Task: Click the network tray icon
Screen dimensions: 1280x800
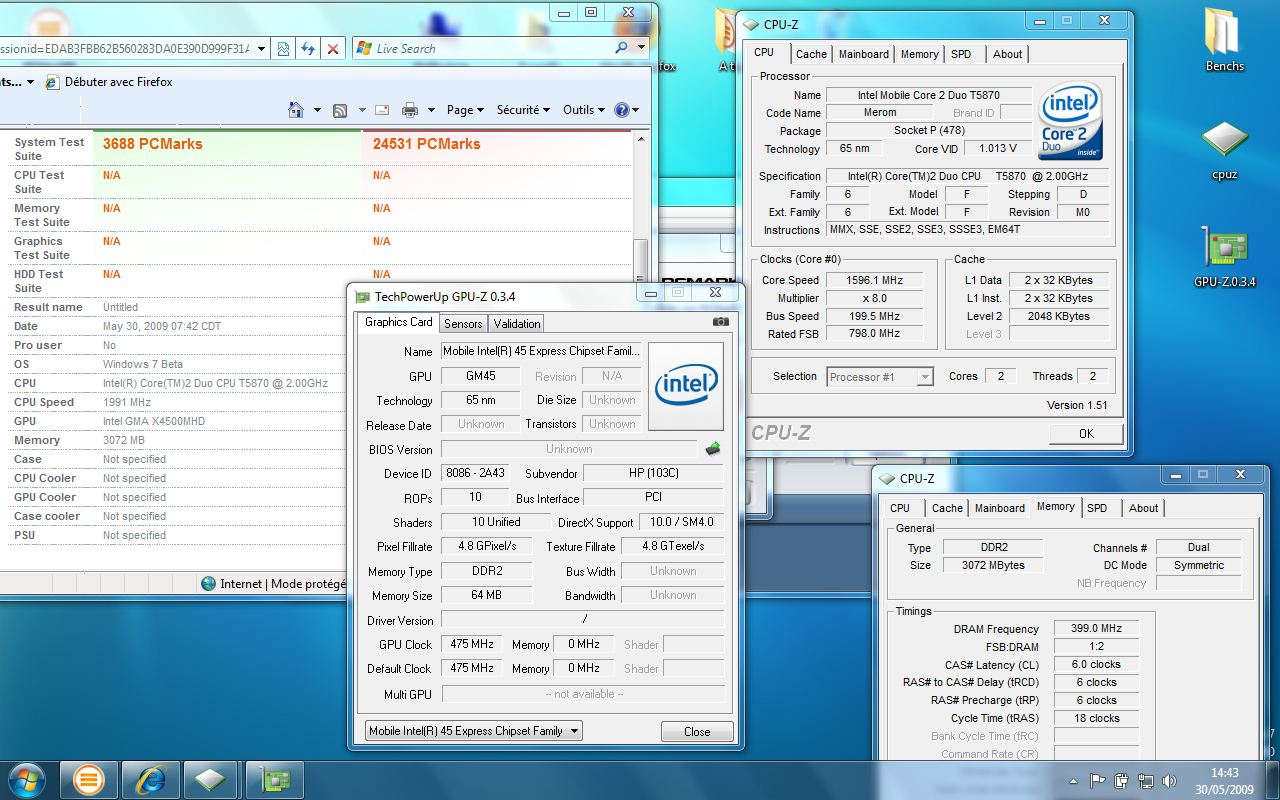Action: pyautogui.click(x=1146, y=780)
